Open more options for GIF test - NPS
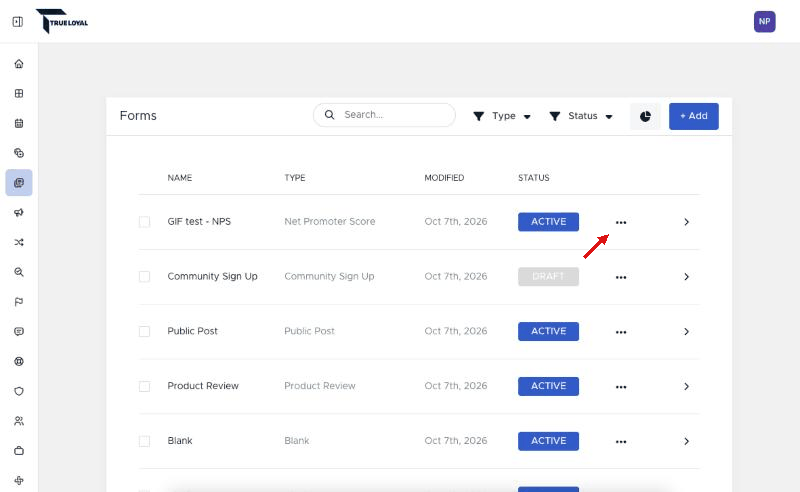This screenshot has width=800, height=492. pos(620,222)
